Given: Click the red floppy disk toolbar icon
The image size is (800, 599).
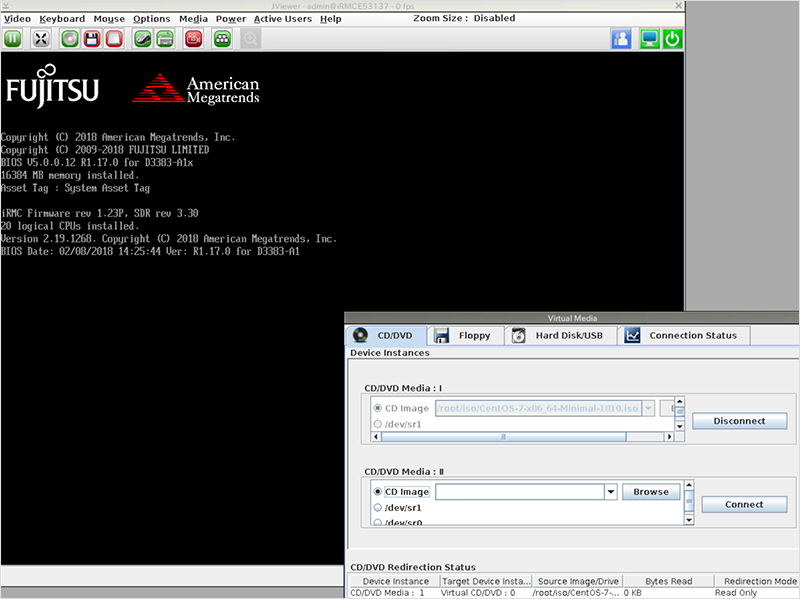Looking at the screenshot, I should click(92, 39).
